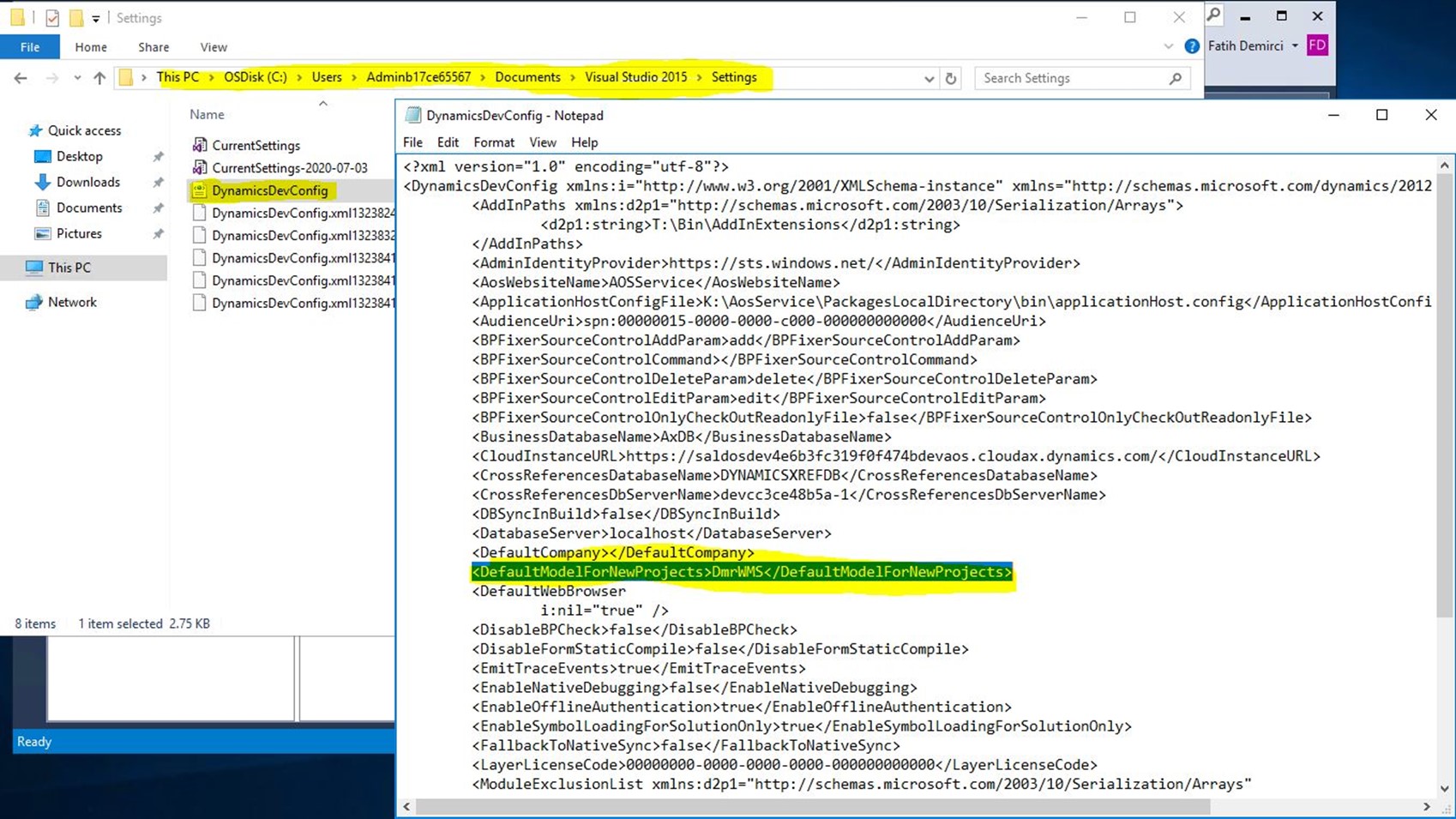Open the chevron after Visual Studio 2015

click(700, 77)
